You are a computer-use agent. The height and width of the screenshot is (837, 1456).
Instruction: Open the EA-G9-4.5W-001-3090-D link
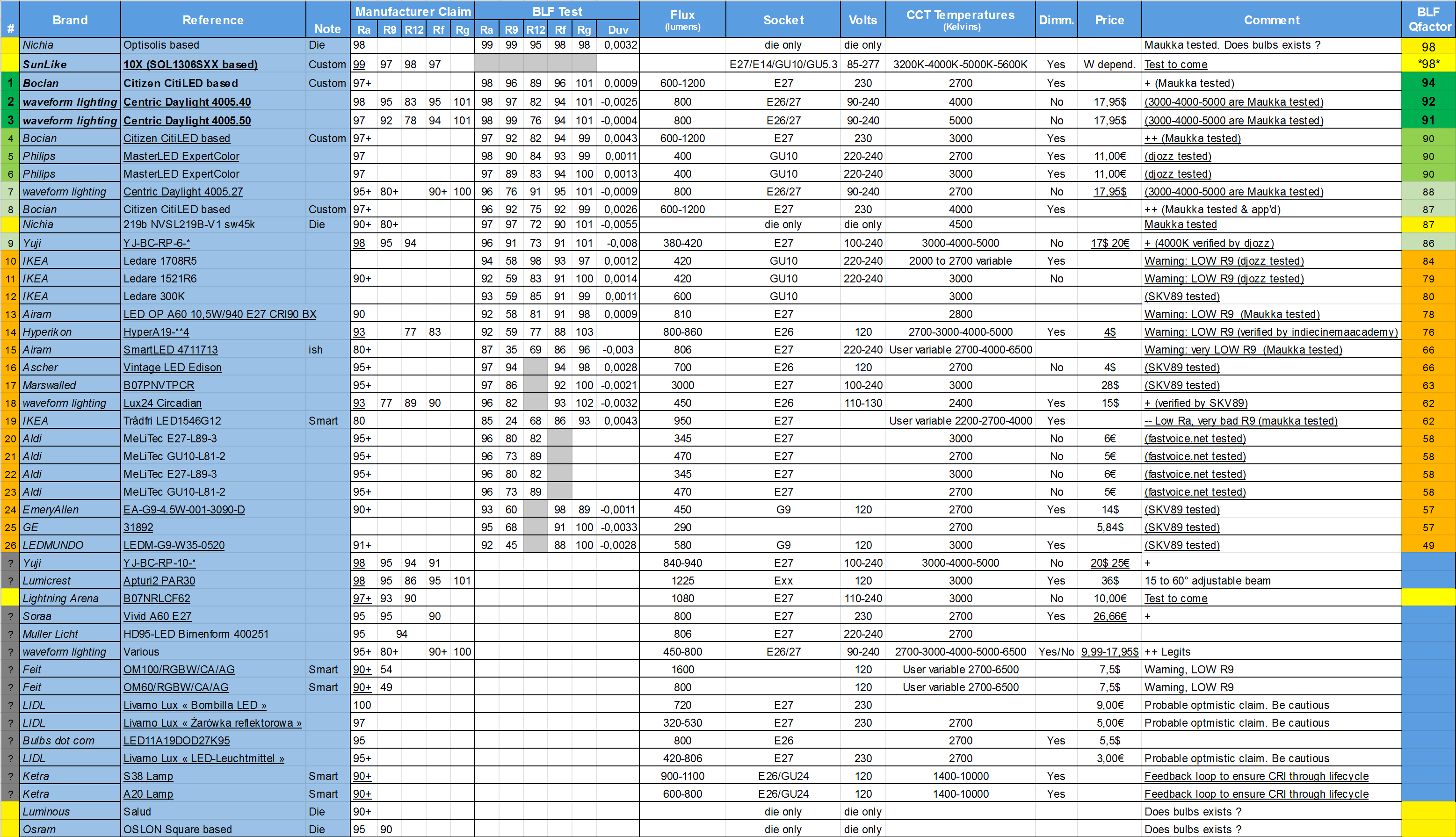pyautogui.click(x=184, y=509)
